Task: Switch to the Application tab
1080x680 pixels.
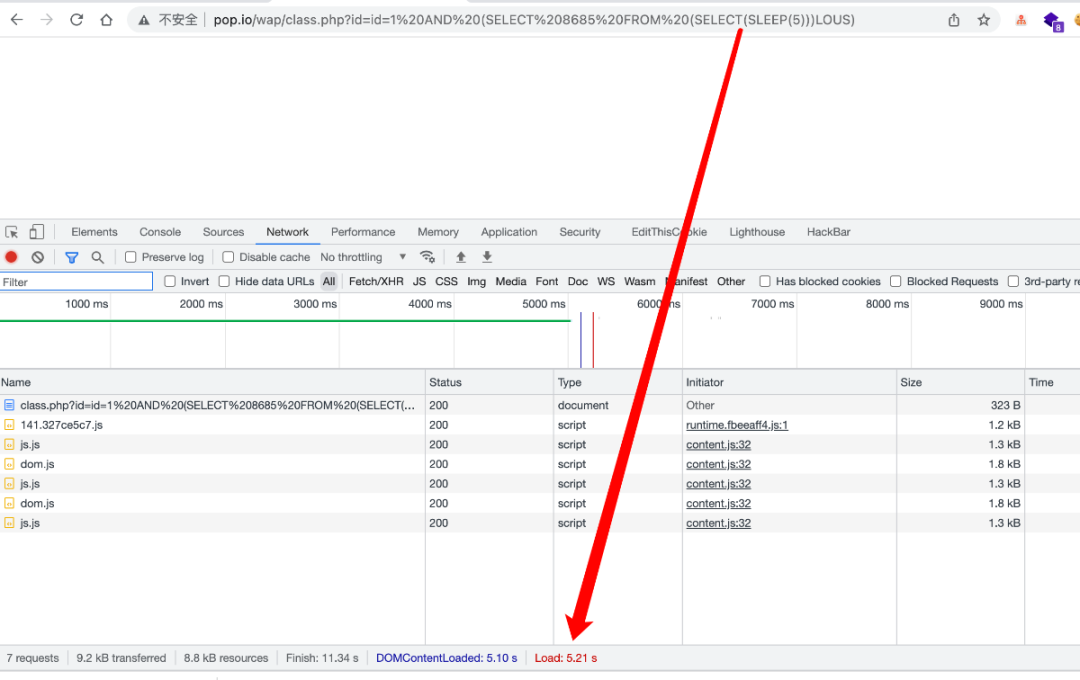Action: [x=509, y=232]
